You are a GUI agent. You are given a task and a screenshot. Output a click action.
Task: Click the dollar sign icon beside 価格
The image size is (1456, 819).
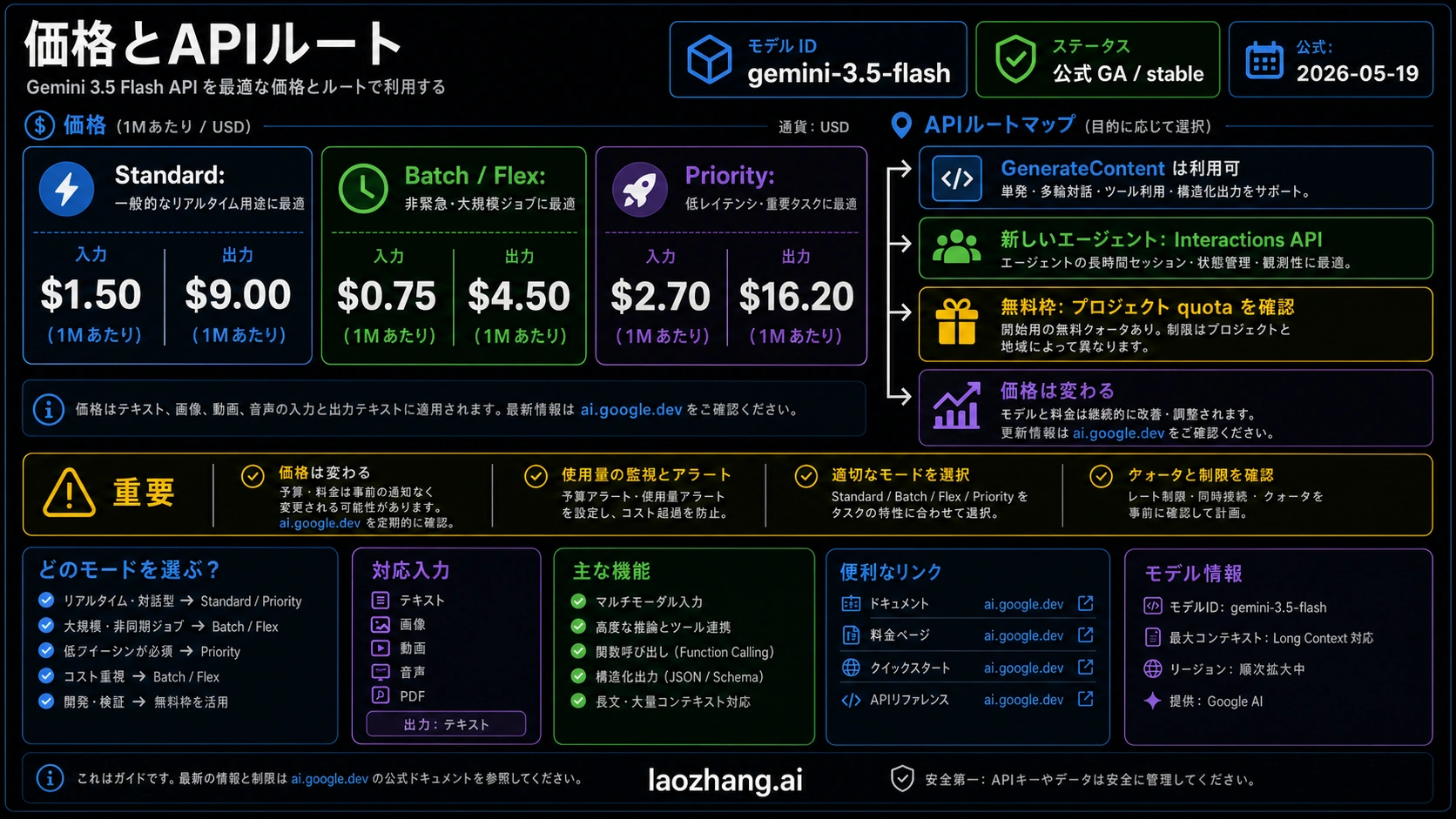click(x=40, y=125)
